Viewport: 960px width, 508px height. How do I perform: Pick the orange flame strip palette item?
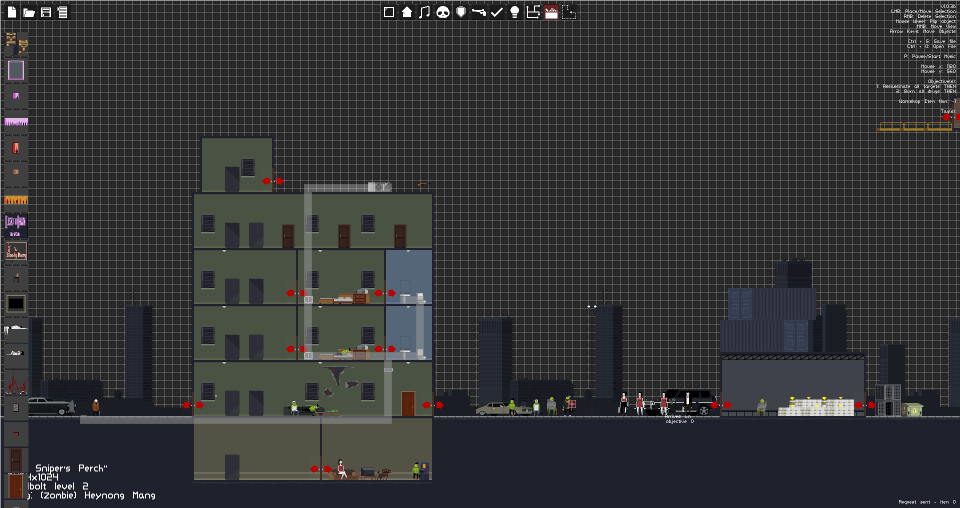pos(16,200)
